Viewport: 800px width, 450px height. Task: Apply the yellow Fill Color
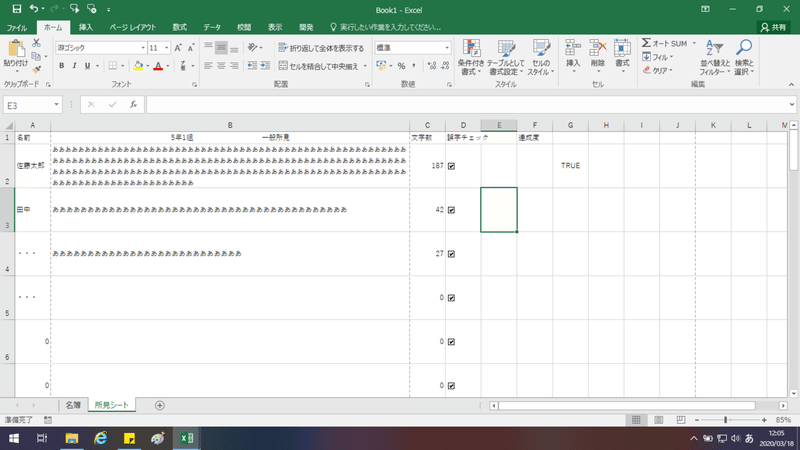pyautogui.click(x=138, y=66)
